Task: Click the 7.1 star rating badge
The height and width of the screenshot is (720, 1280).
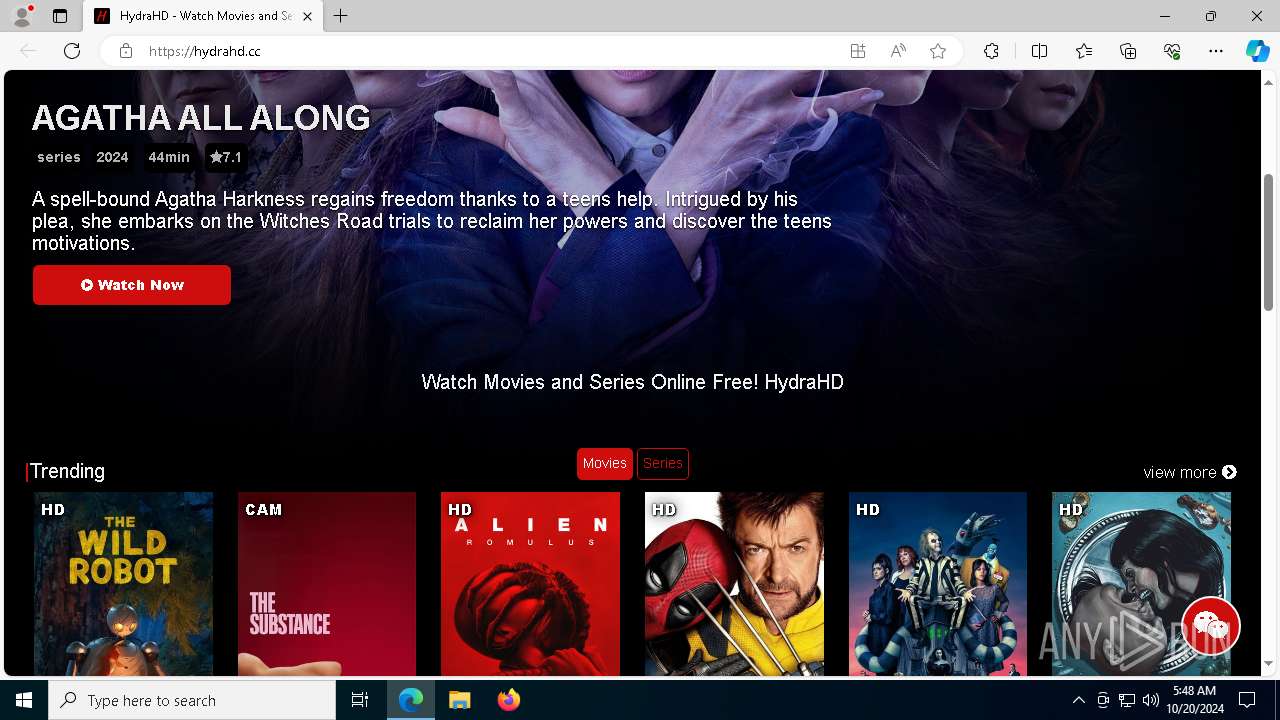Action: [x=226, y=157]
